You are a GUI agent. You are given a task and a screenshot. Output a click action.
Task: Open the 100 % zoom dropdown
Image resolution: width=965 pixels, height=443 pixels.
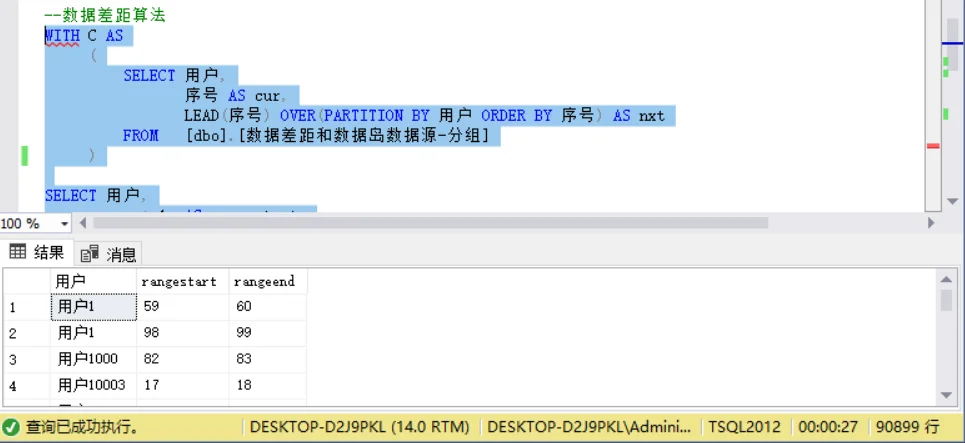click(64, 223)
